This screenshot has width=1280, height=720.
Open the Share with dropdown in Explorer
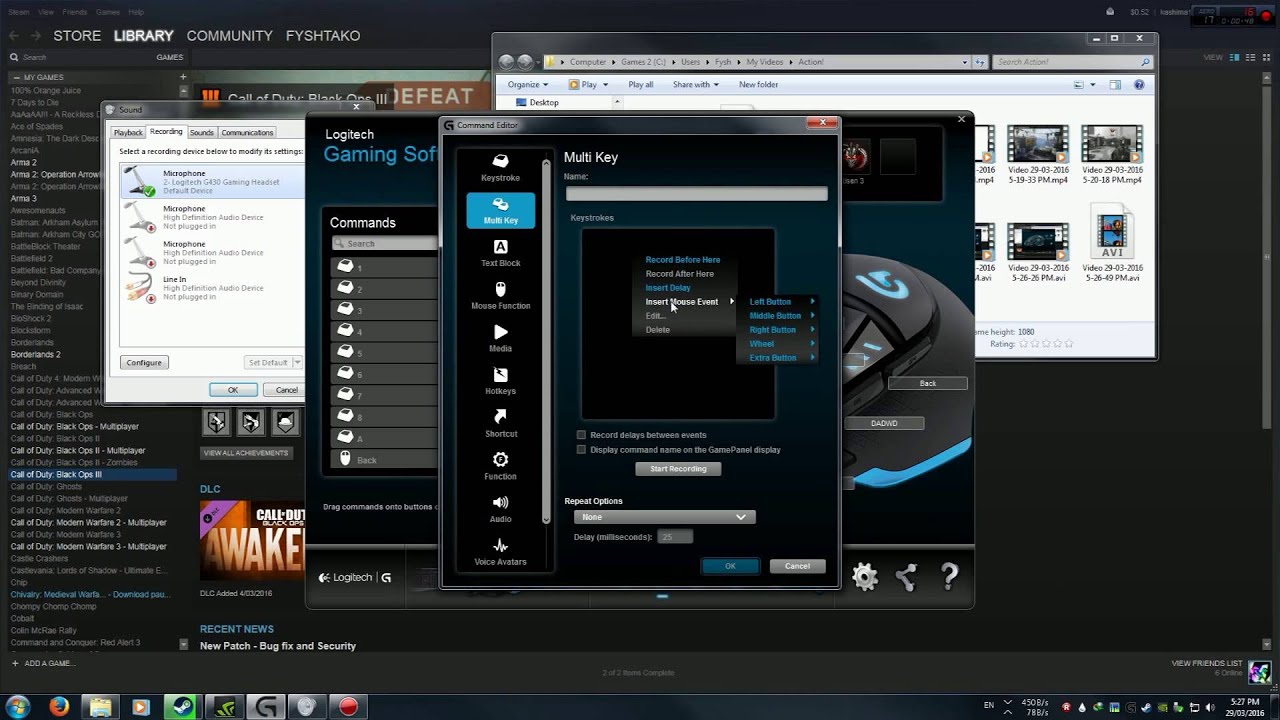[695, 85]
